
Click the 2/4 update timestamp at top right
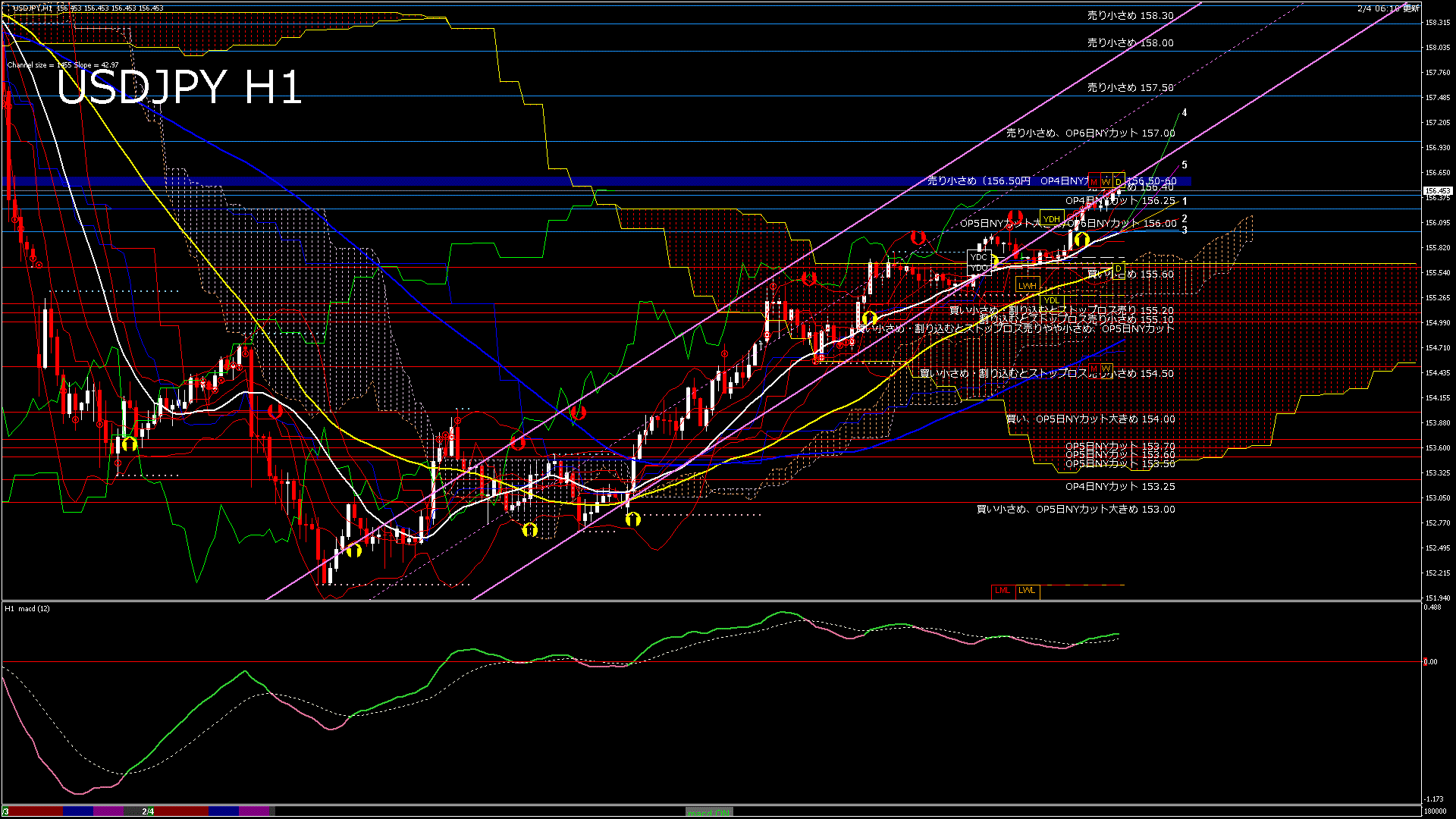[x=1388, y=8]
